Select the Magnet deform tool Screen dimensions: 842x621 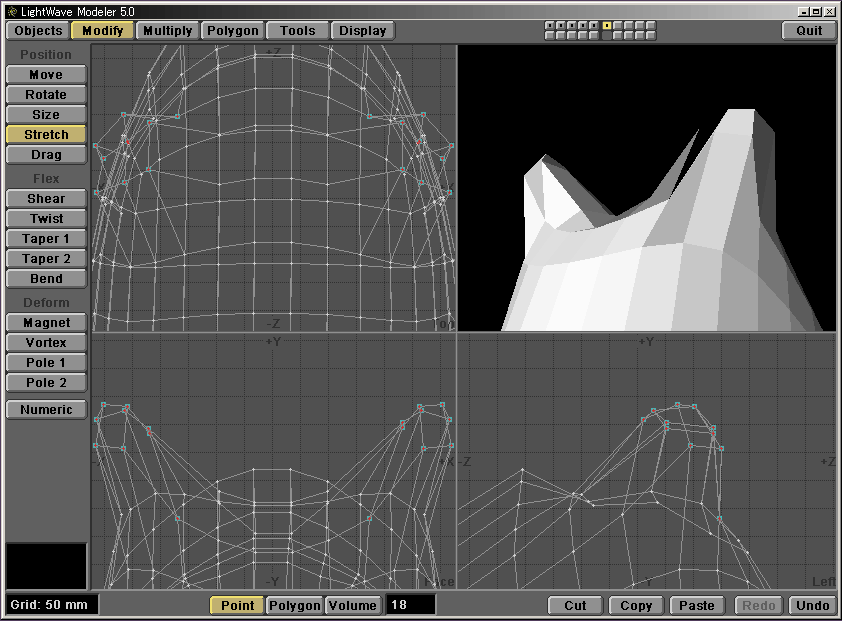tap(46, 323)
